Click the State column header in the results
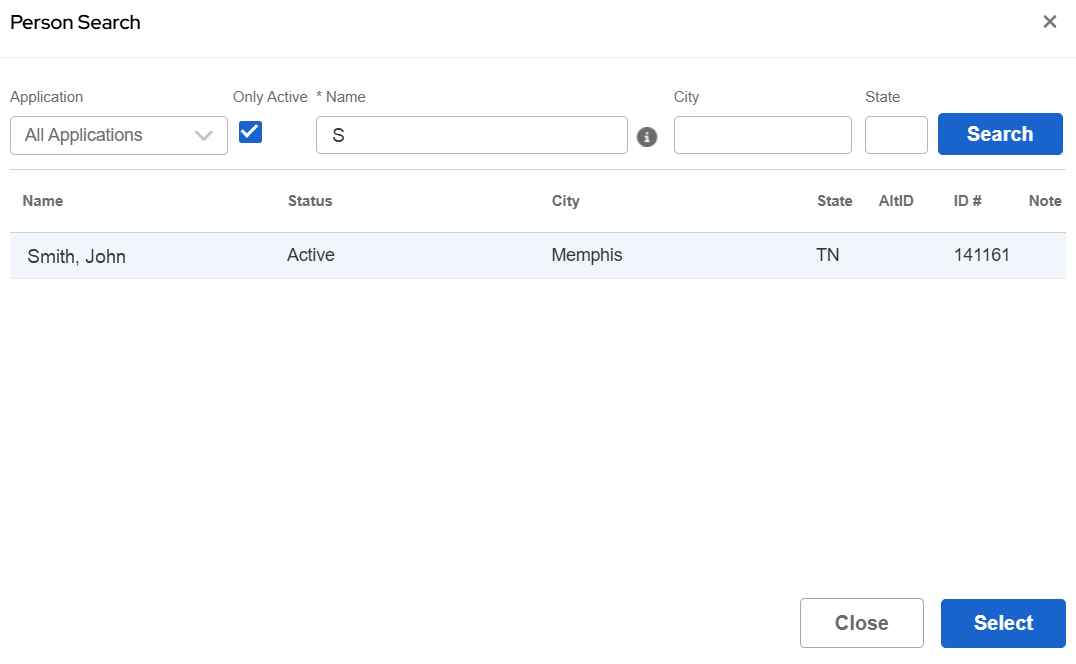The width and height of the screenshot is (1076, 664). tap(834, 201)
